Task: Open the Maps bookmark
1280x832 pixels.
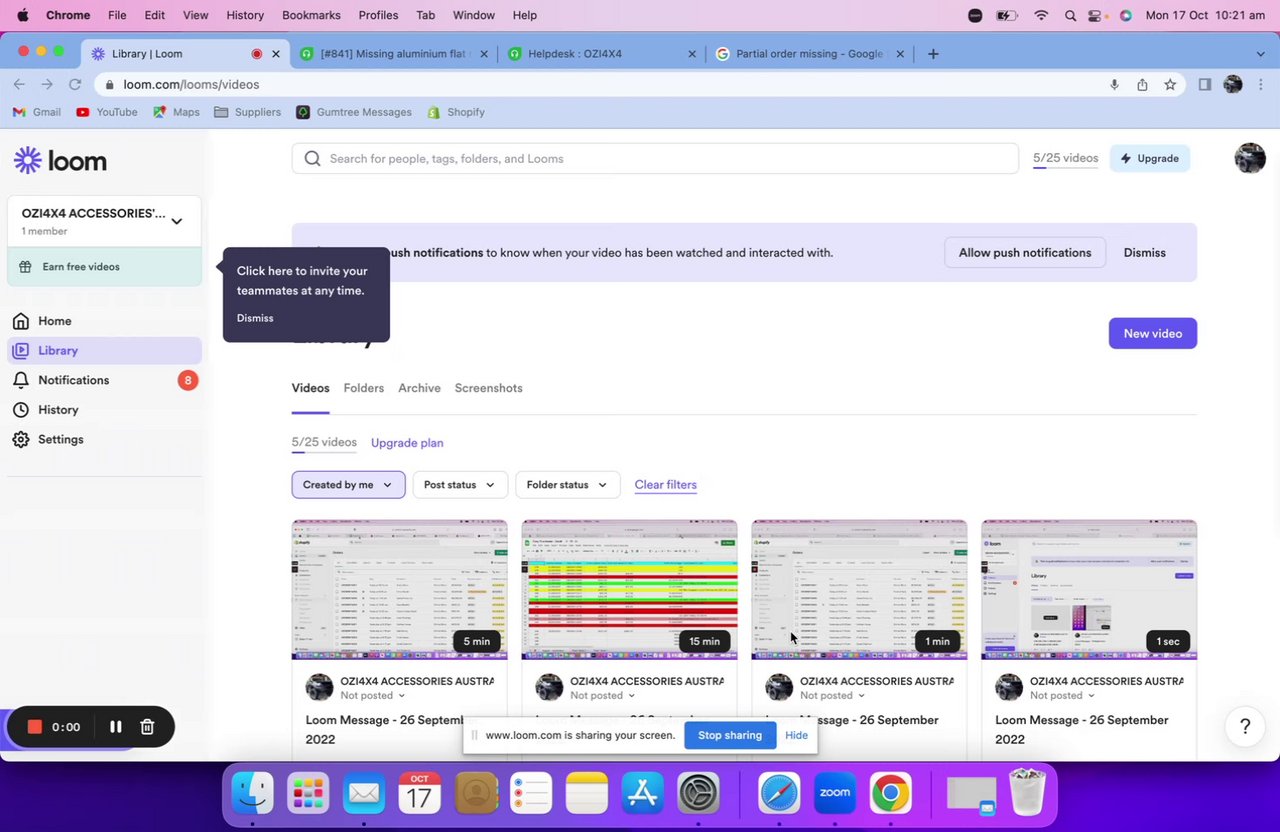Action: [x=176, y=112]
